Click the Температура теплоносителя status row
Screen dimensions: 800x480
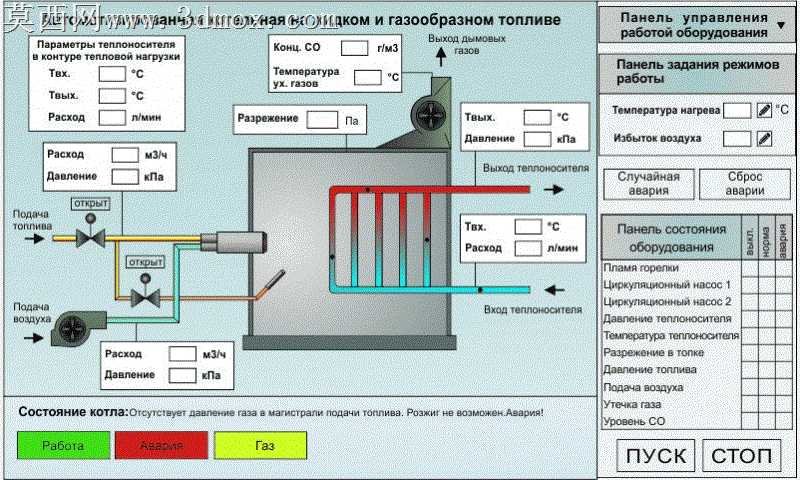pyautogui.click(x=696, y=336)
